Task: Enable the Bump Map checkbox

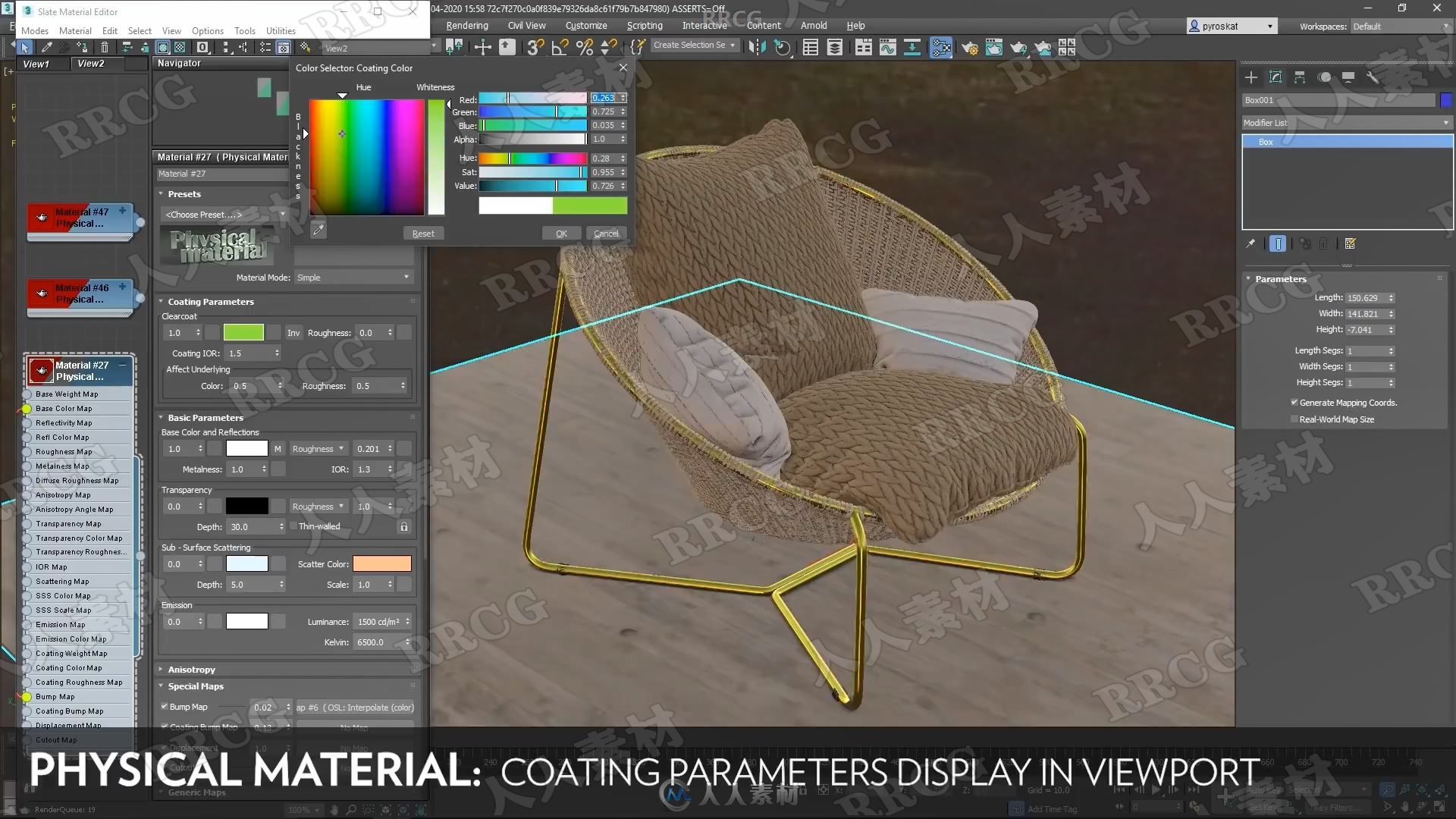Action: [164, 706]
